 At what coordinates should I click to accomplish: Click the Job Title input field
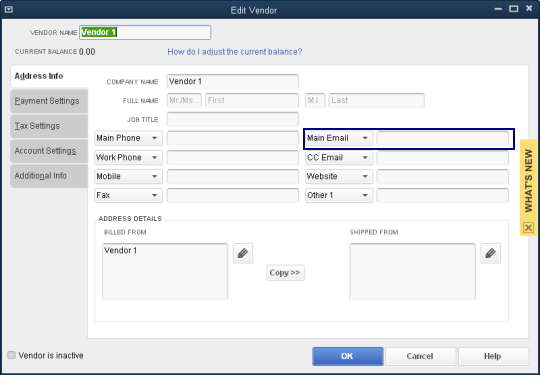[233, 119]
